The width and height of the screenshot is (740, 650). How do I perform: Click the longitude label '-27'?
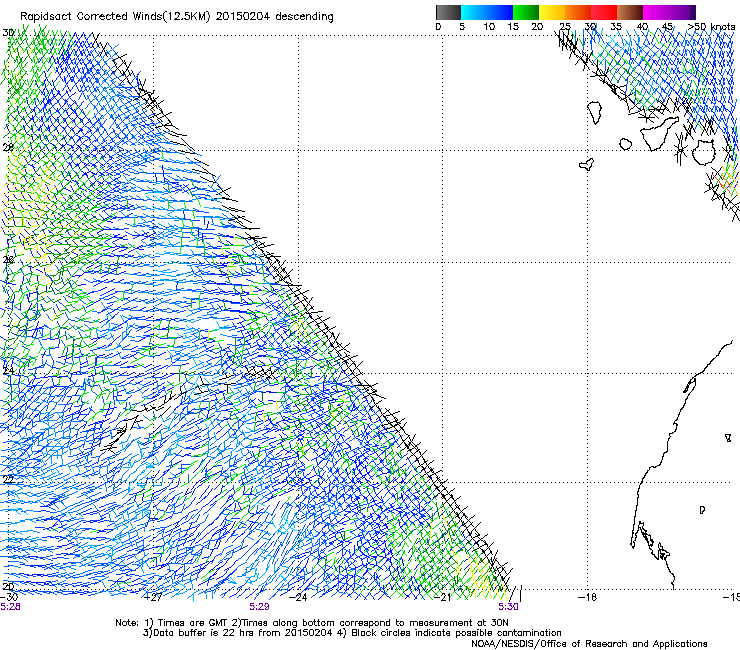click(x=154, y=597)
